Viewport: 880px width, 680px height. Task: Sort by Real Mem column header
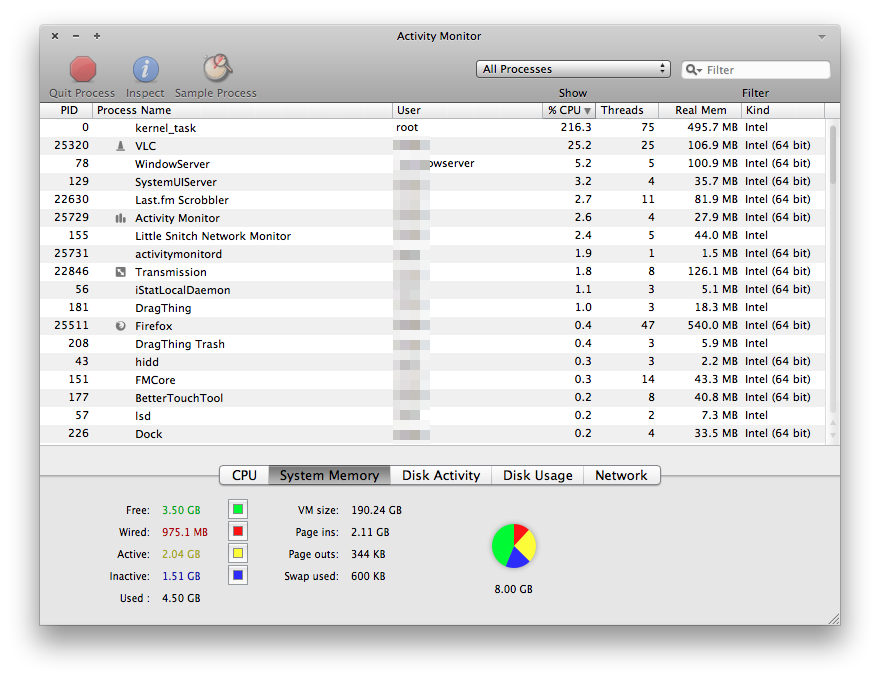tap(700, 110)
